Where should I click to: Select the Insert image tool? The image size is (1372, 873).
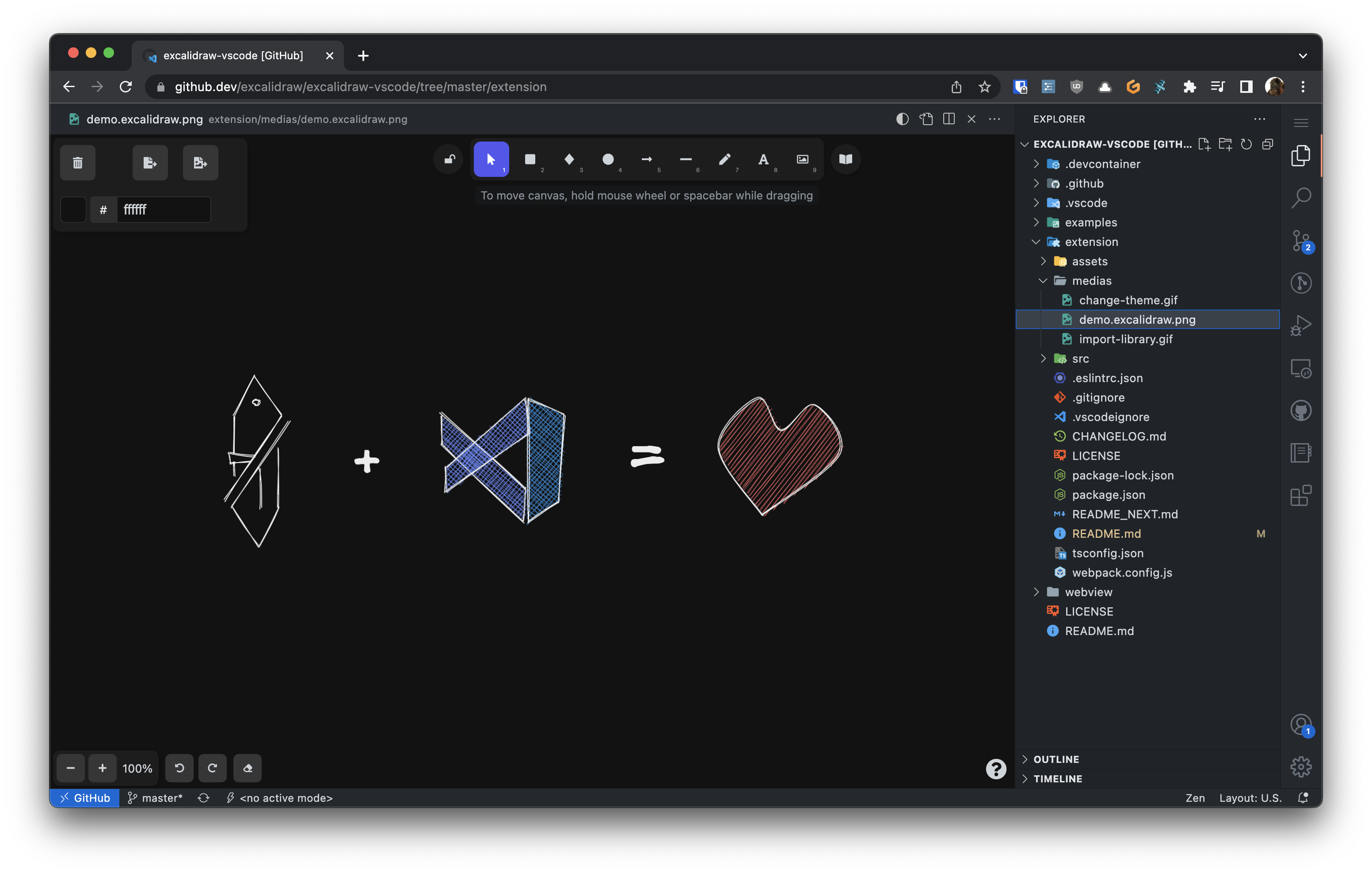802,160
